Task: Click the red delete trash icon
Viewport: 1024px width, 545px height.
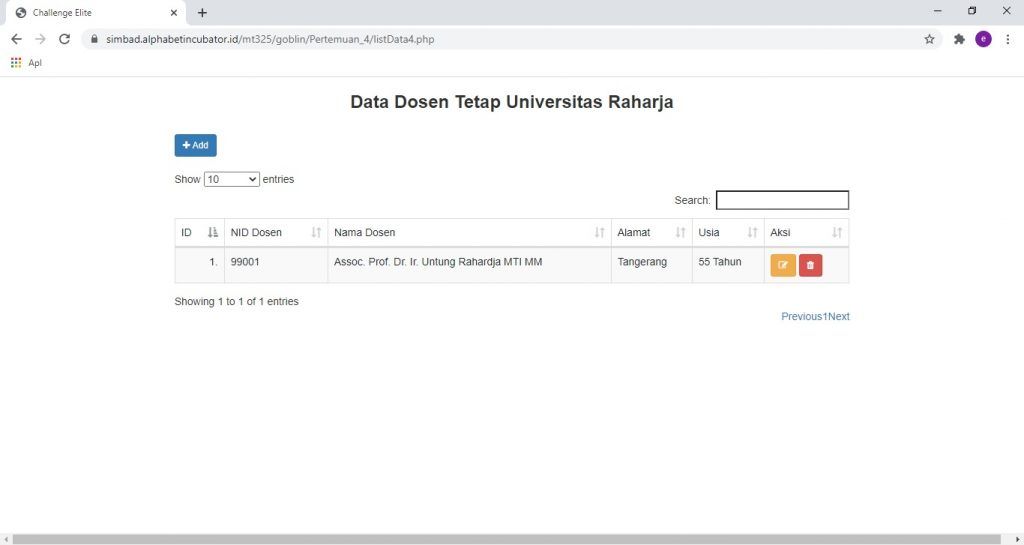Action: 810,265
